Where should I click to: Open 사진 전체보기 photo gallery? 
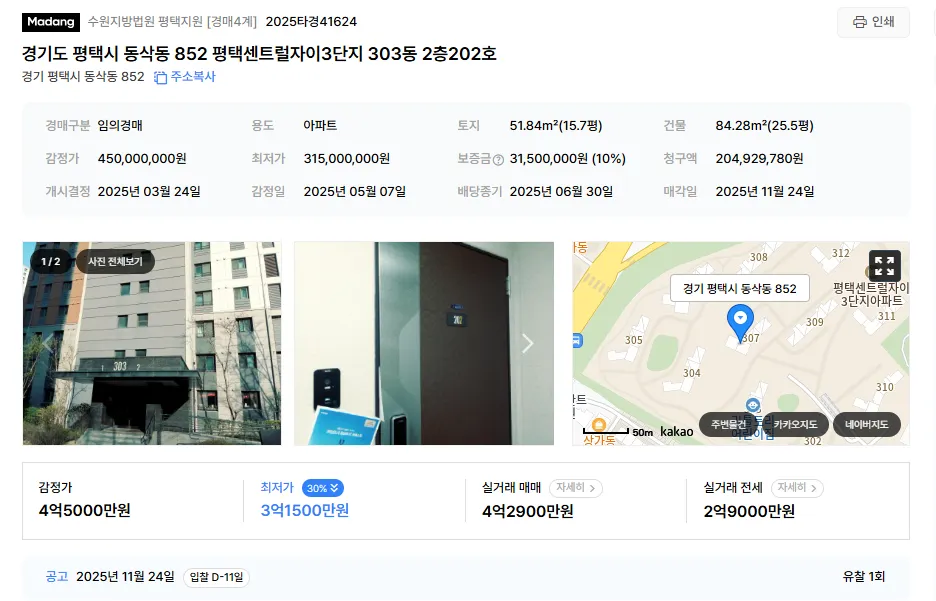[115, 261]
